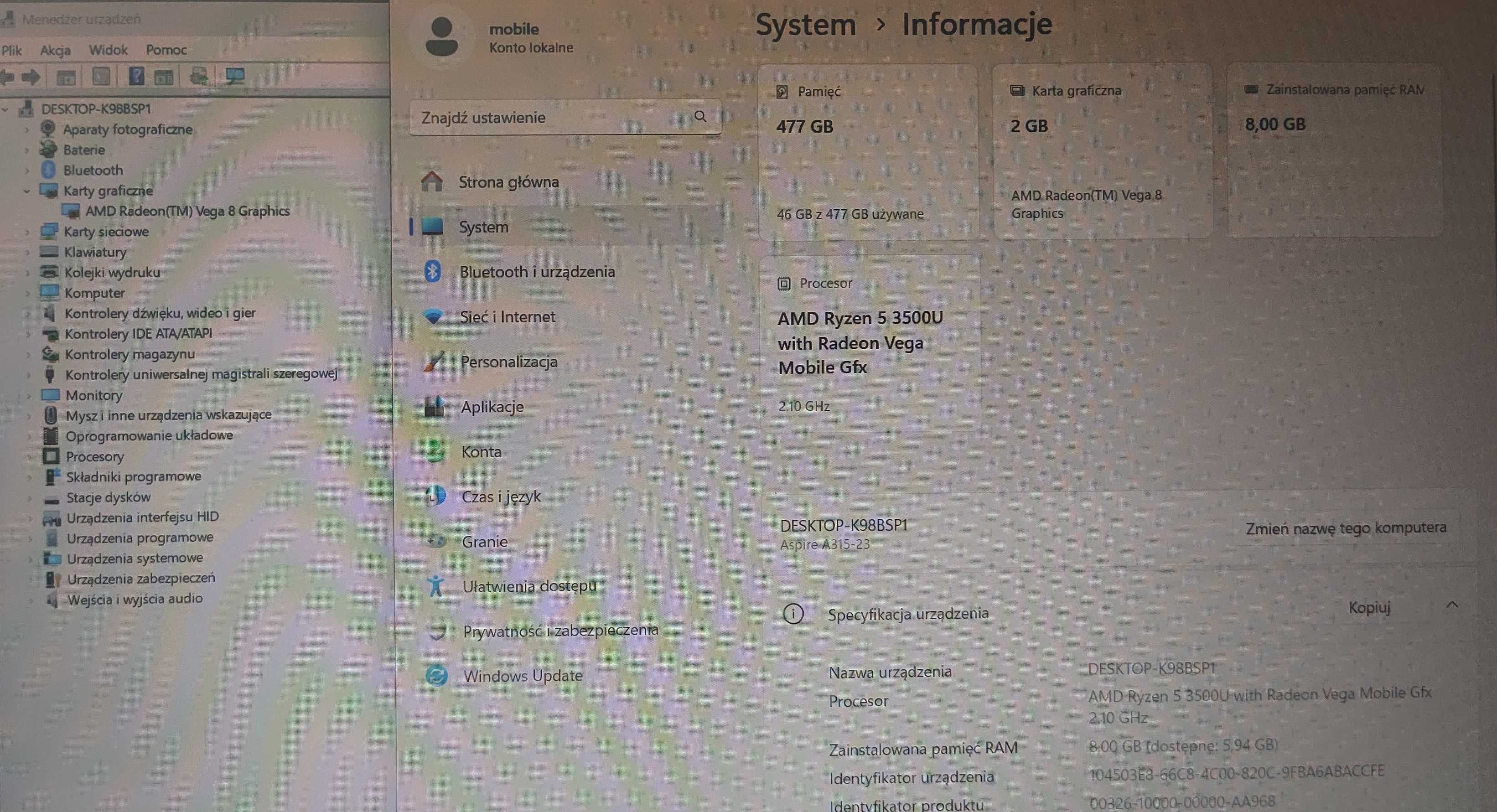The width and height of the screenshot is (1497, 812).
Task: Click the Składniki programowe icon
Action: [52, 476]
